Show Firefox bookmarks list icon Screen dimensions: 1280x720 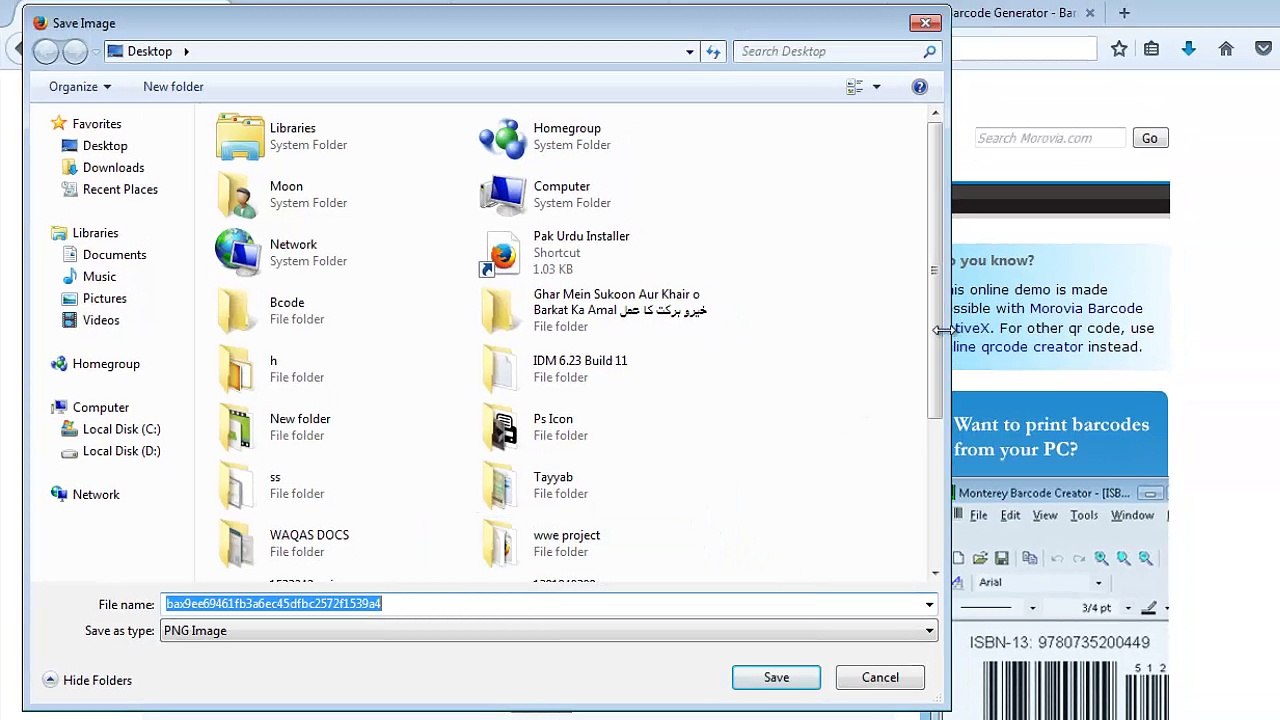[x=1151, y=49]
